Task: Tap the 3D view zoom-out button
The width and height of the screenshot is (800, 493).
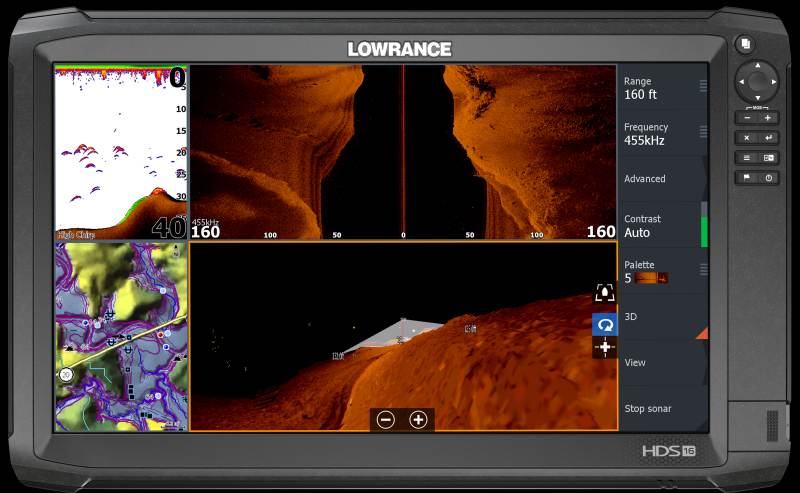Action: click(386, 420)
